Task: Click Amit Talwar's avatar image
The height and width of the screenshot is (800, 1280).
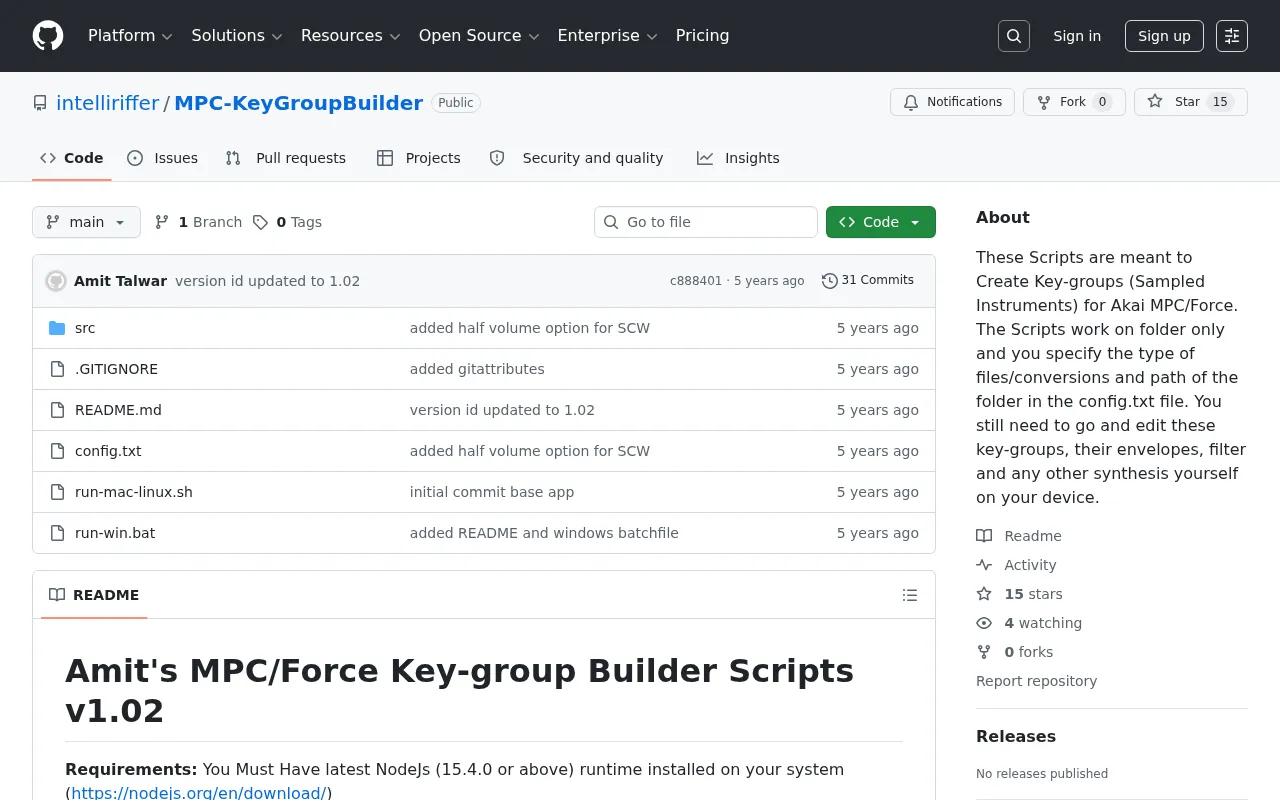Action: click(56, 281)
